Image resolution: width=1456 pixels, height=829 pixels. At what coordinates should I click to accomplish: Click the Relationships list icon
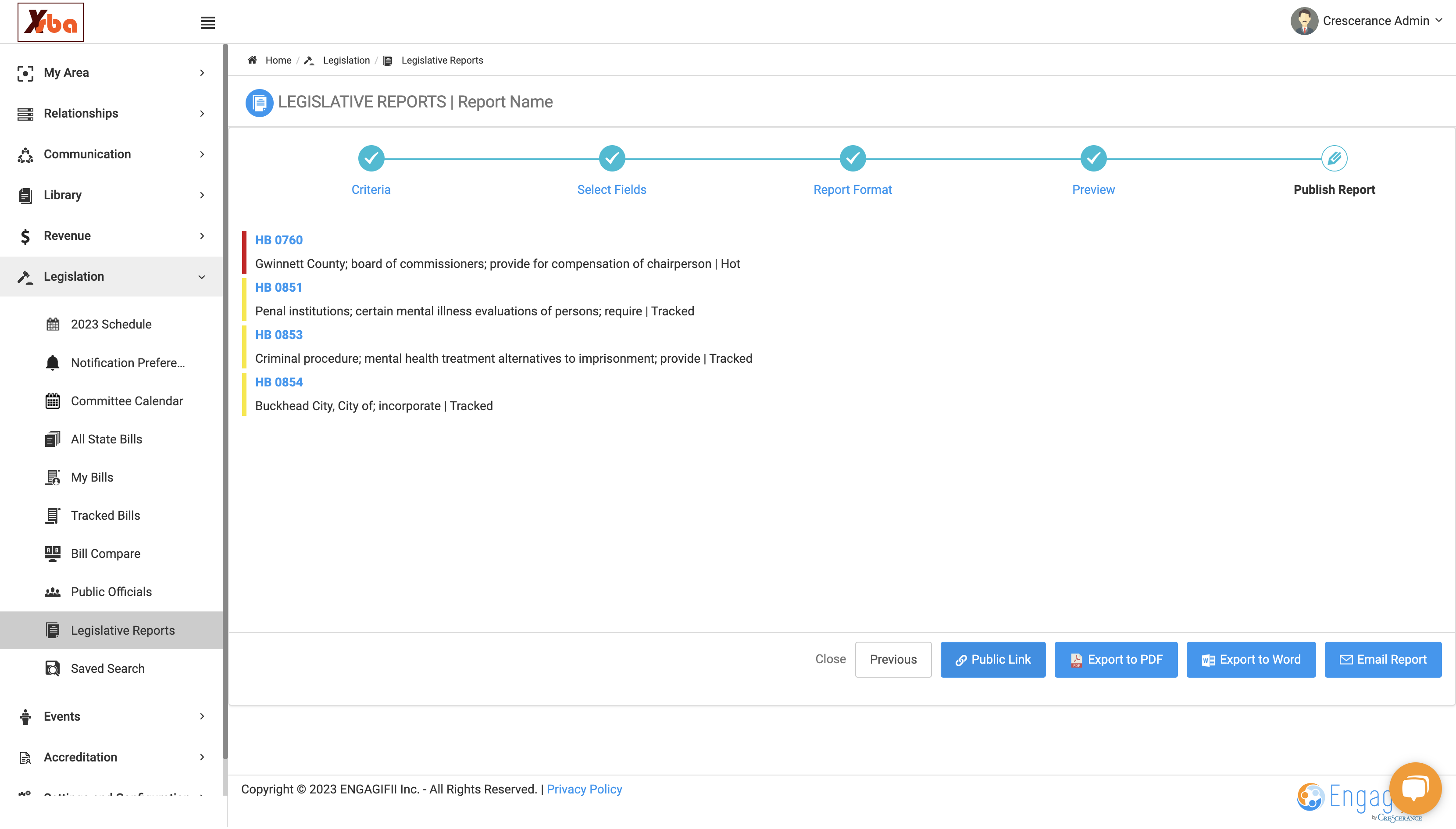[x=25, y=114]
